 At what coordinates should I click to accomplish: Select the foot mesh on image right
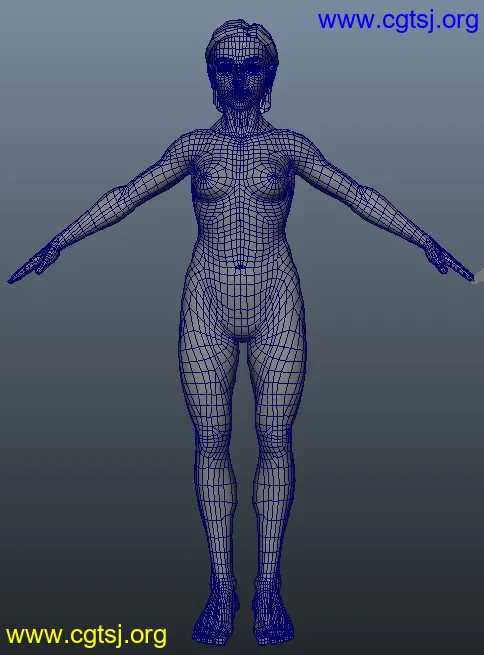tap(272, 612)
